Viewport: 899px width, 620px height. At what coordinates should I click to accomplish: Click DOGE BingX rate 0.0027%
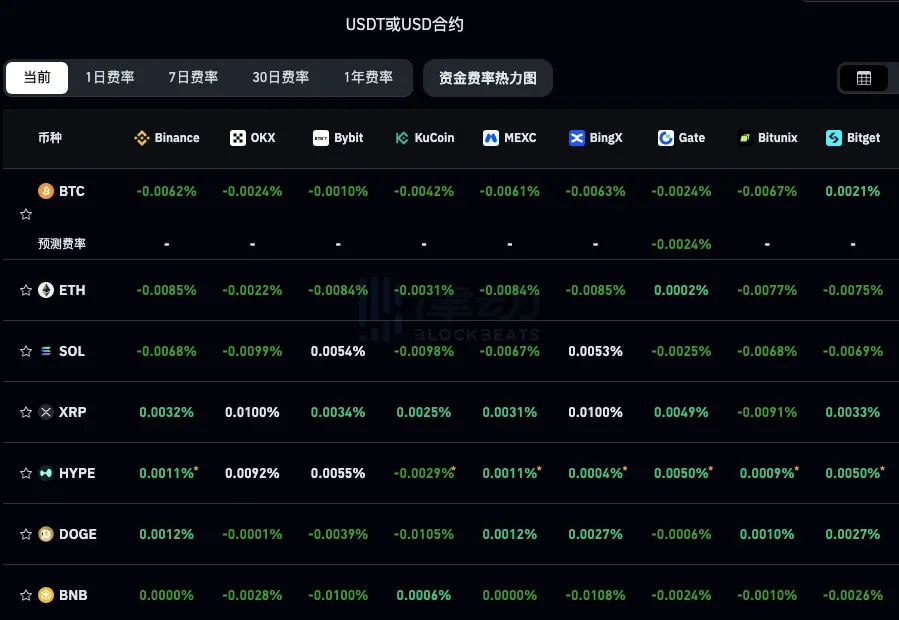tap(595, 534)
